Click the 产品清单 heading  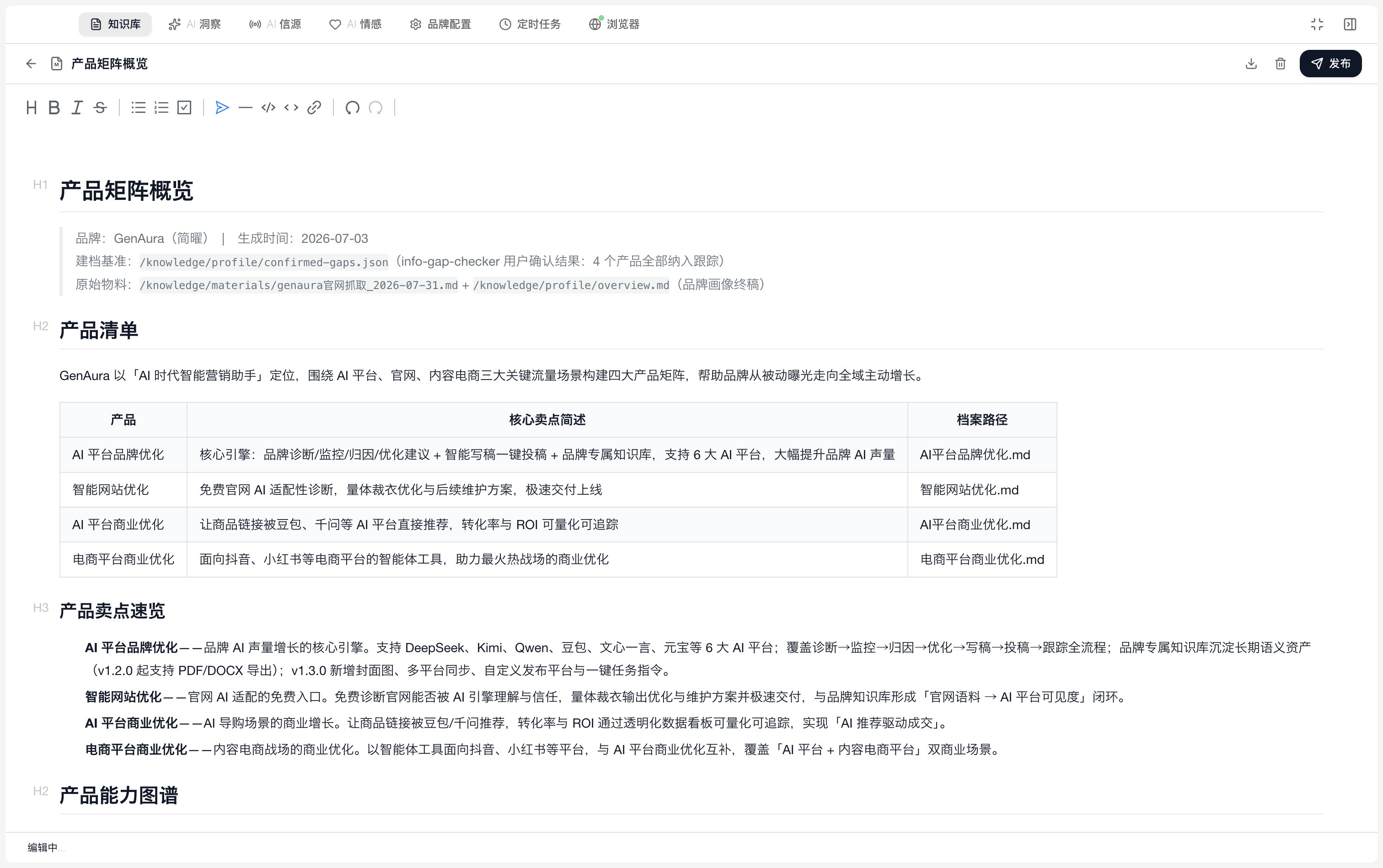coord(99,330)
